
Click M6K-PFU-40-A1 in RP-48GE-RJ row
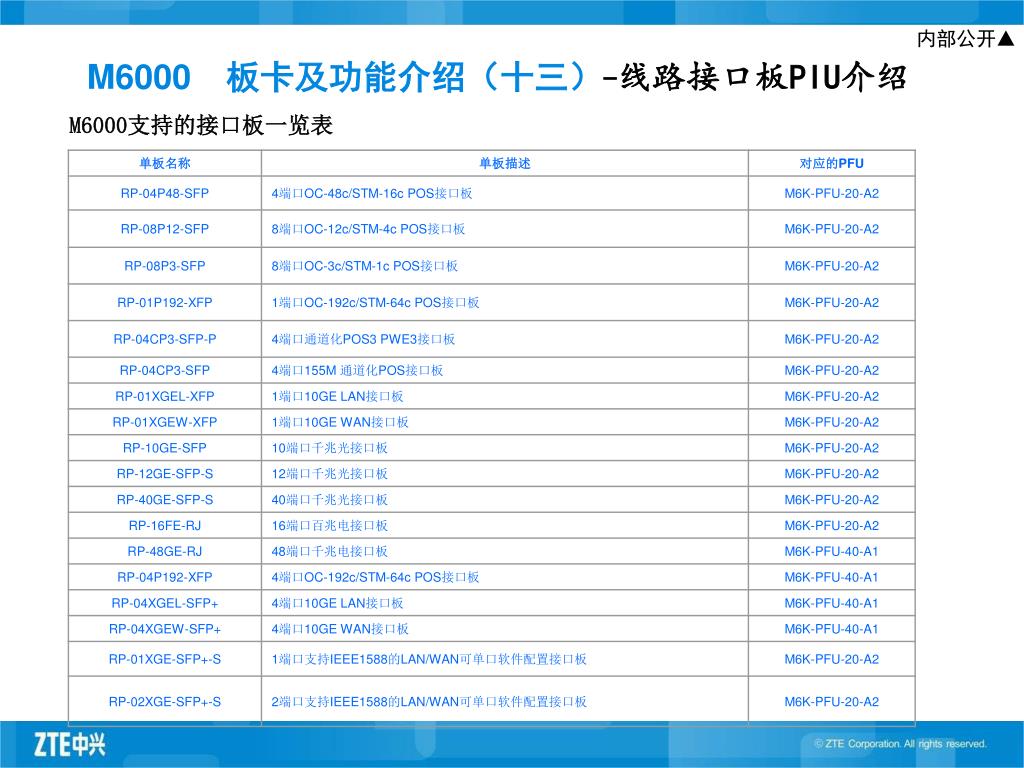[831, 551]
